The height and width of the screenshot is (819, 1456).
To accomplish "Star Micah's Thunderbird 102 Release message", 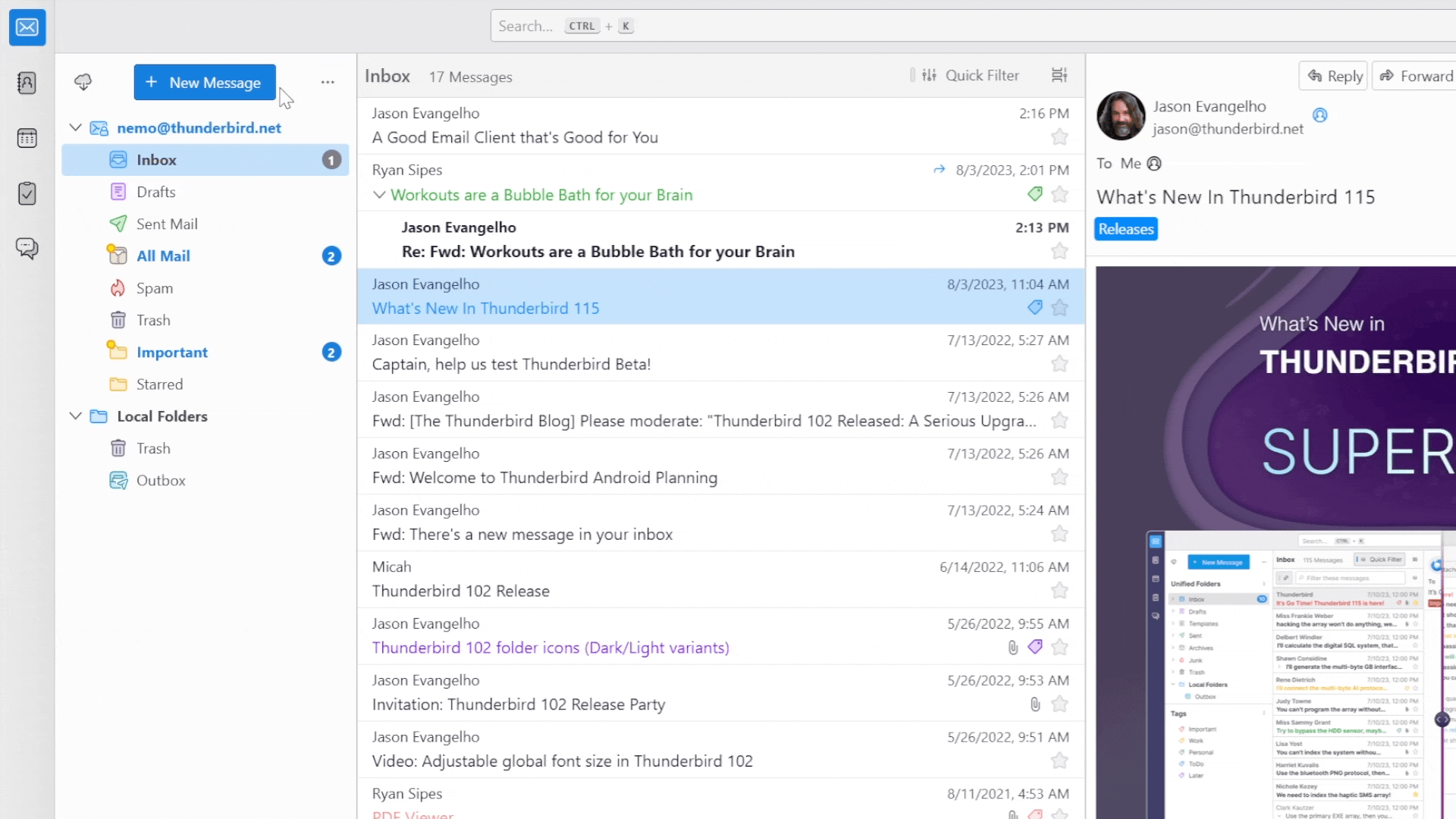I will tap(1059, 591).
